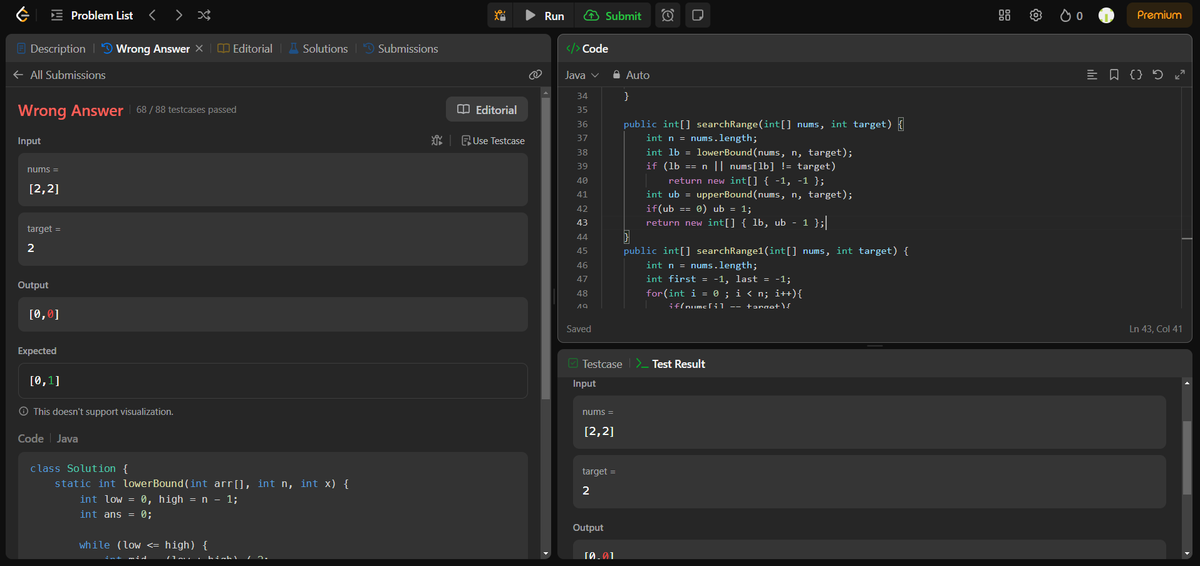
Task: Click the Ln 43, Col 41 status
Action: pos(1156,329)
